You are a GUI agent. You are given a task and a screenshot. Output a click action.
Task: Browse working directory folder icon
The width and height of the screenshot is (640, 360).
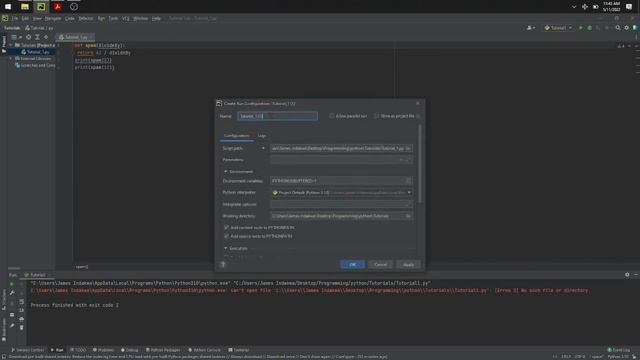(x=408, y=216)
